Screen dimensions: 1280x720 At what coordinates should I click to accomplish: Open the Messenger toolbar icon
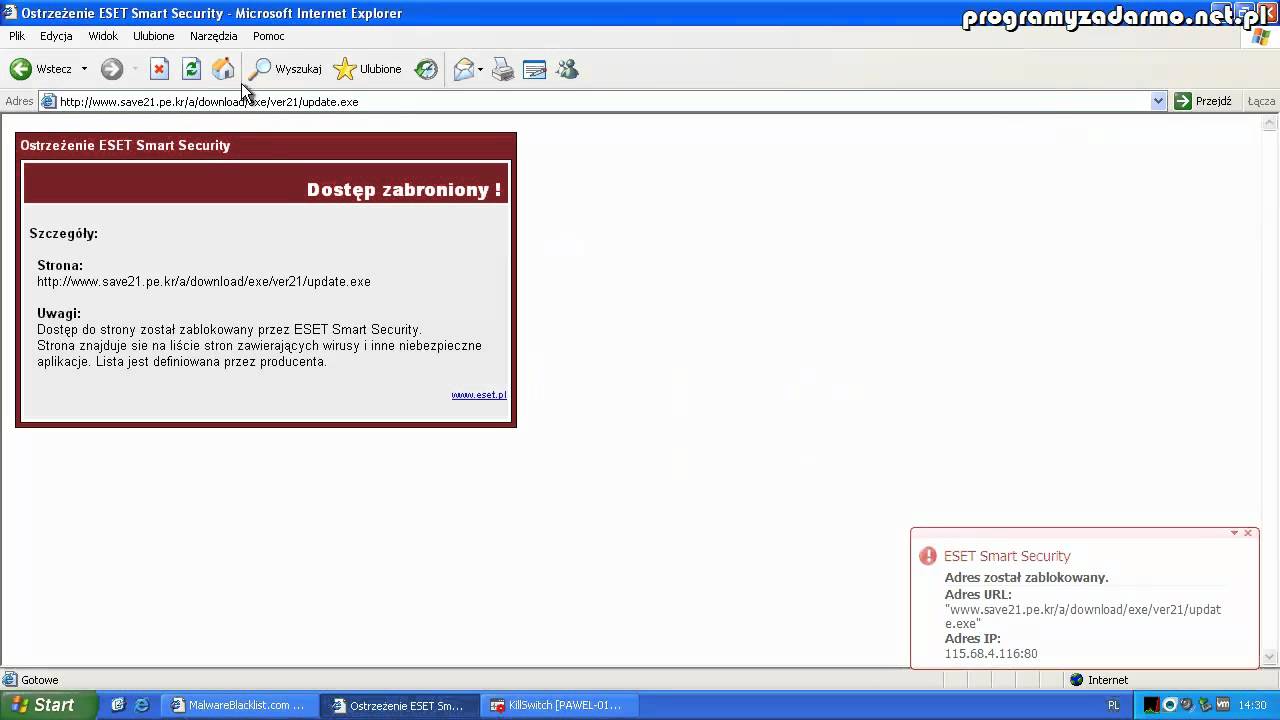[567, 69]
